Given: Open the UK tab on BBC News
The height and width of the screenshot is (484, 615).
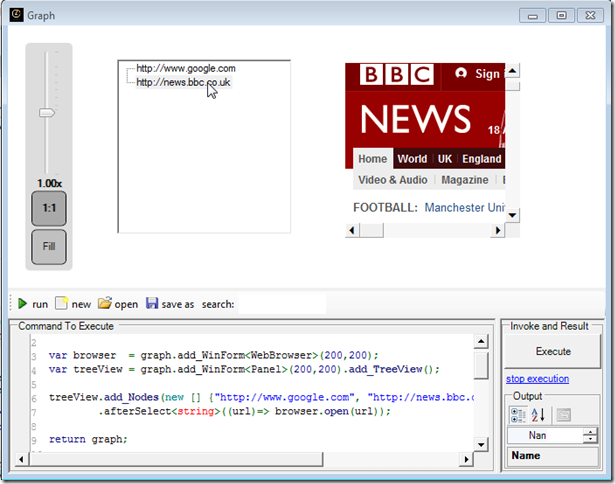Looking at the screenshot, I should click(445, 159).
